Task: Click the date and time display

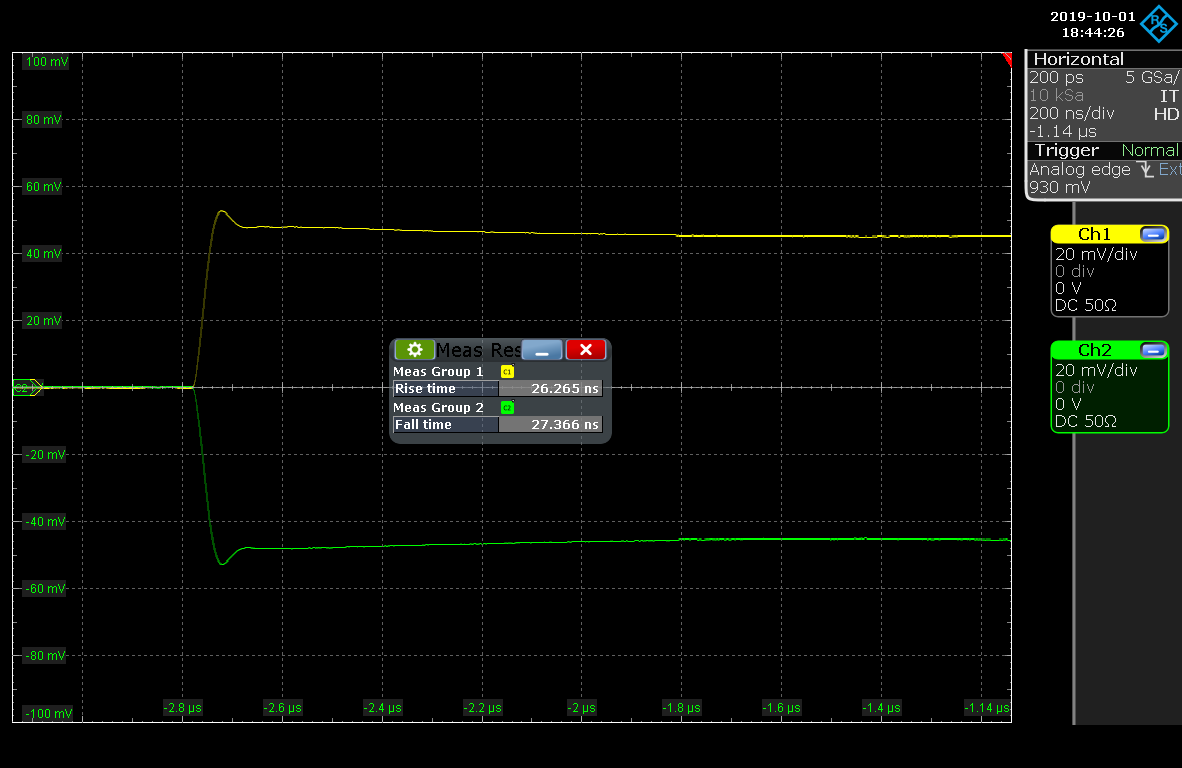Action: [x=1092, y=24]
